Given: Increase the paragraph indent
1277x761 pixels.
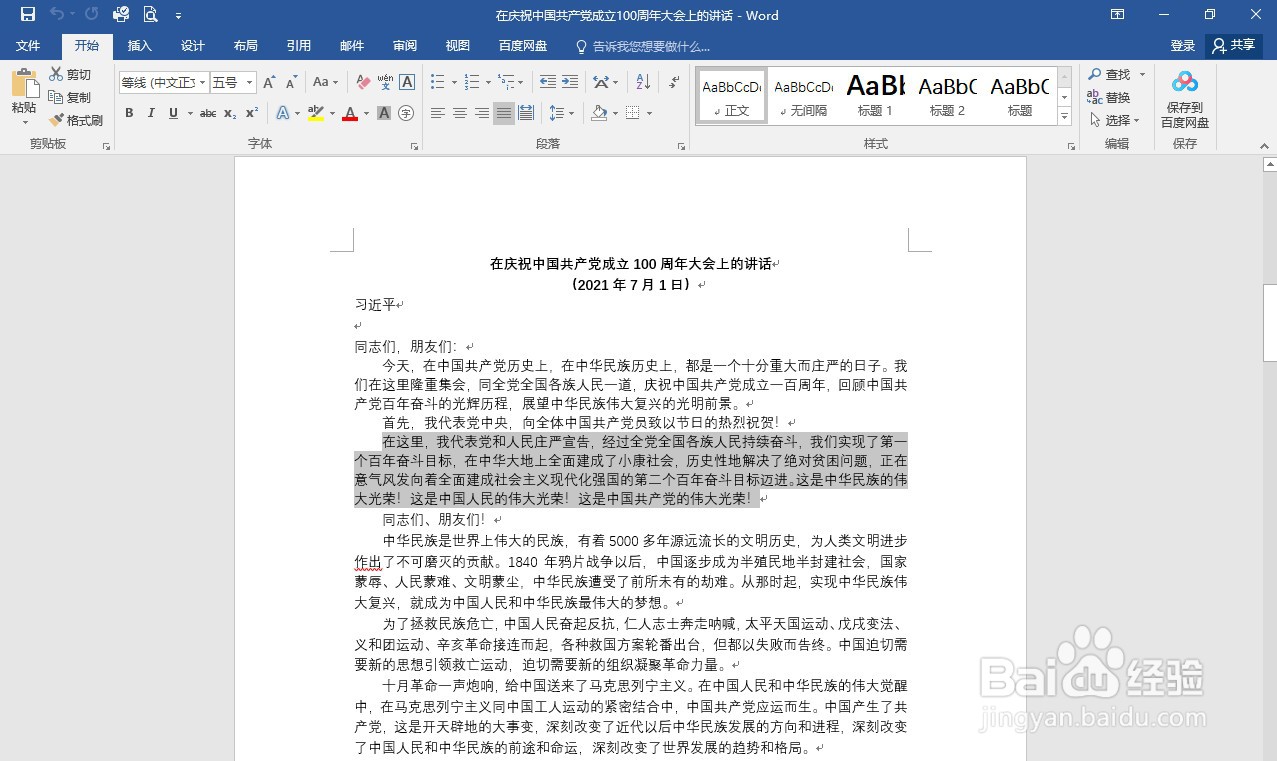Looking at the screenshot, I should [569, 82].
